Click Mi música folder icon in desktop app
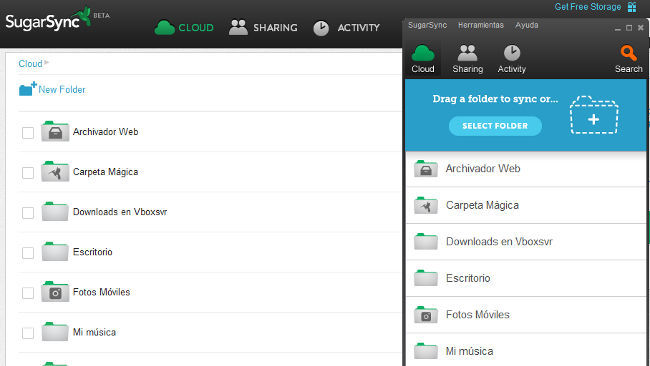Viewport: 650px width, 366px height. coord(426,351)
